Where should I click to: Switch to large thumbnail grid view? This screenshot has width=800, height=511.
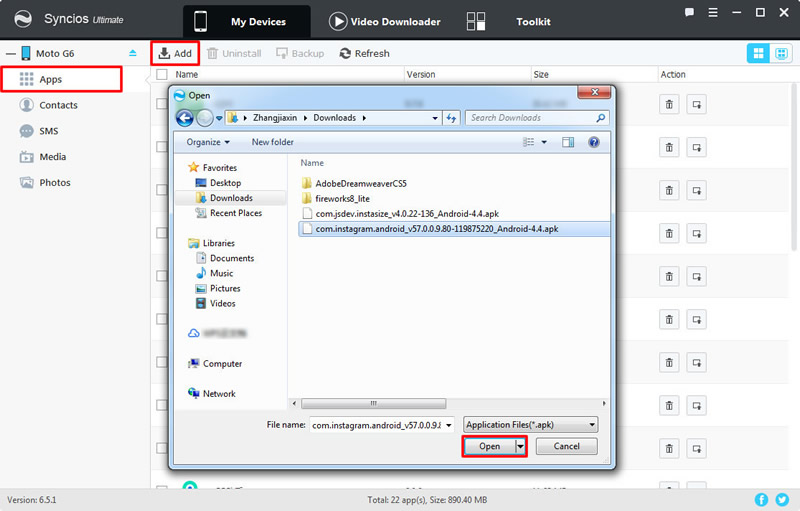[758, 53]
